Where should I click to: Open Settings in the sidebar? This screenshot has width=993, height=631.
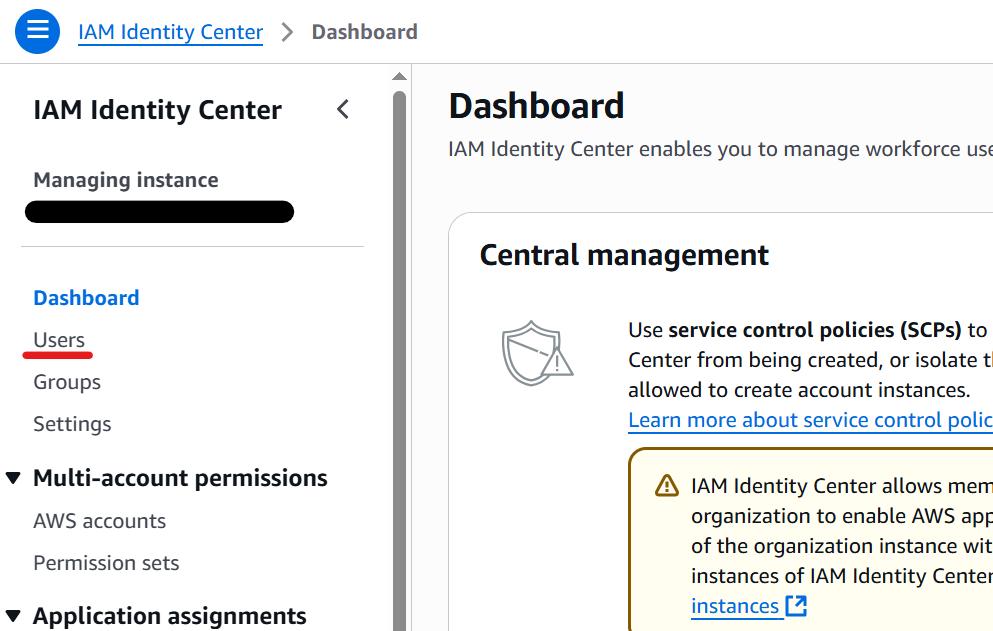72,424
